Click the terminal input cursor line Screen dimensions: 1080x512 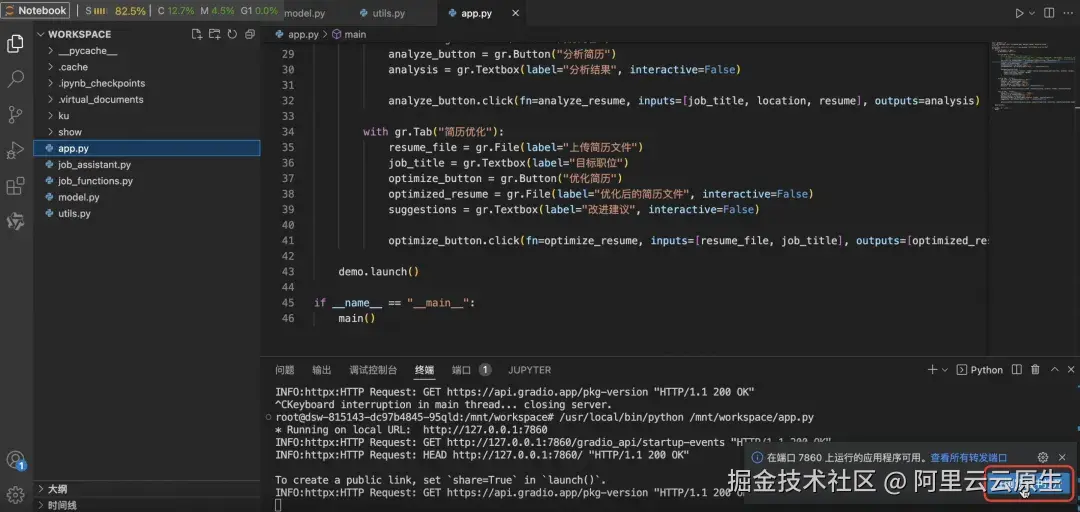coord(278,505)
